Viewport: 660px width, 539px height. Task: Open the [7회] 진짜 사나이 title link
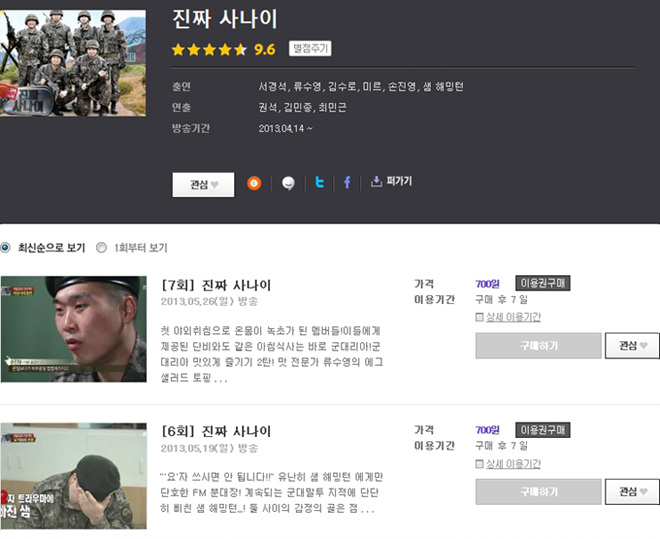coord(216,285)
